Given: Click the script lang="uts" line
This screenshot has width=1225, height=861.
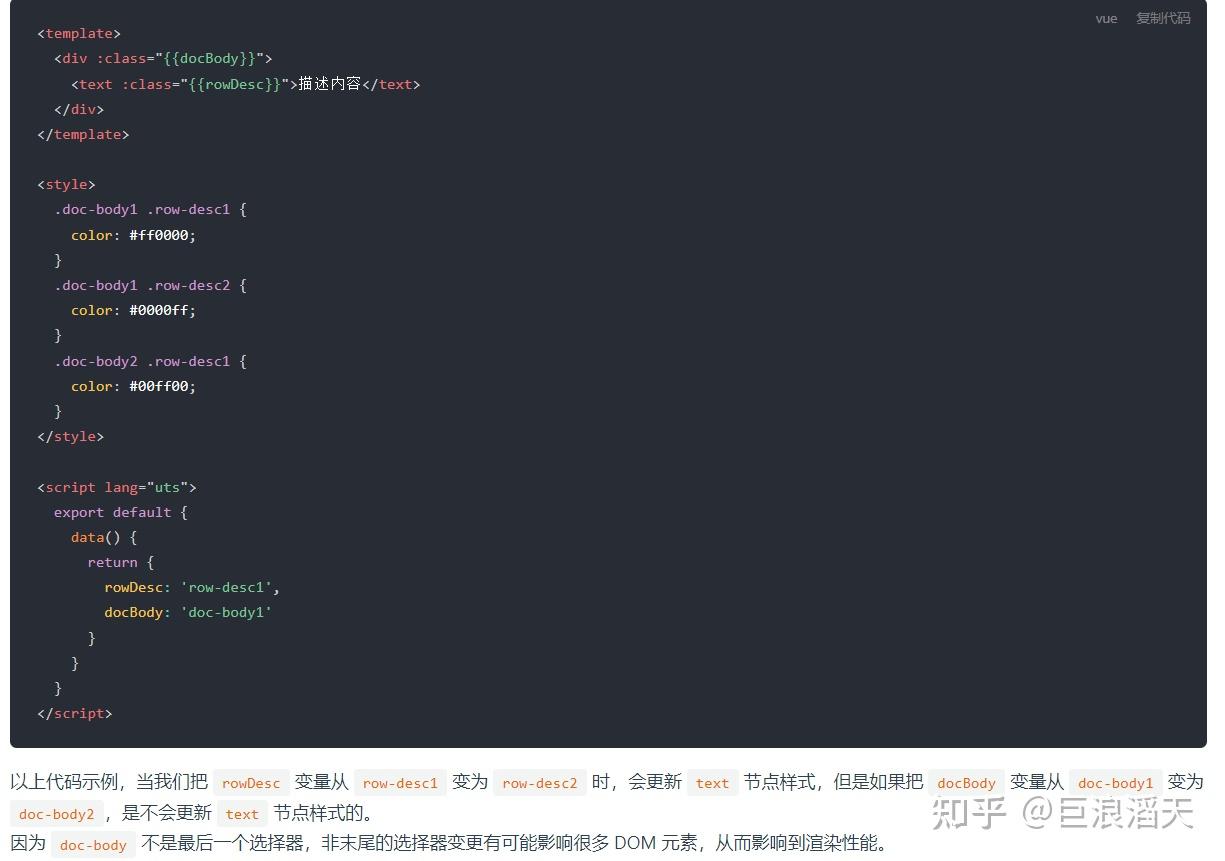Looking at the screenshot, I should click(x=116, y=487).
